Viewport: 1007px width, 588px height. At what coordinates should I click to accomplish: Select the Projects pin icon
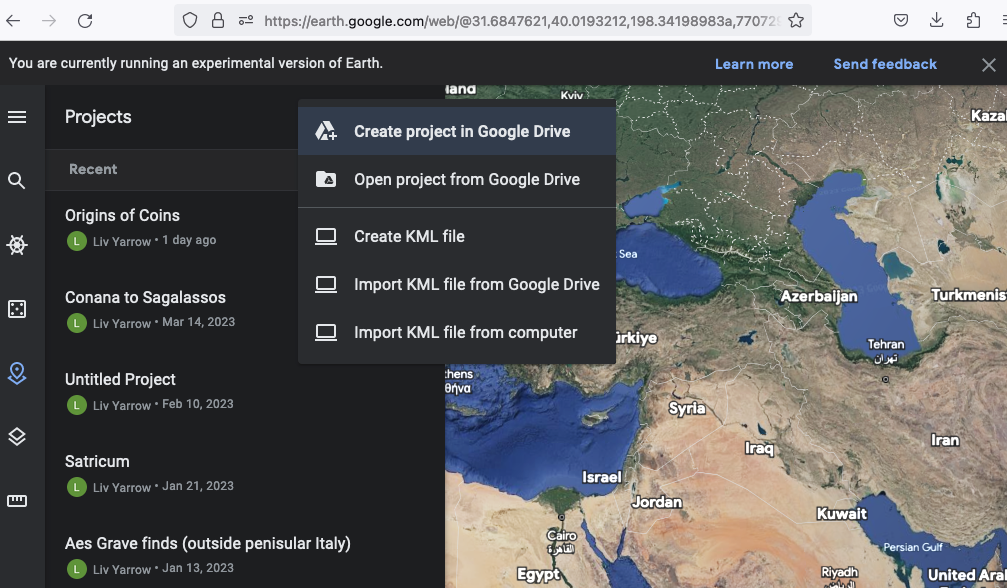pyautogui.click(x=17, y=373)
